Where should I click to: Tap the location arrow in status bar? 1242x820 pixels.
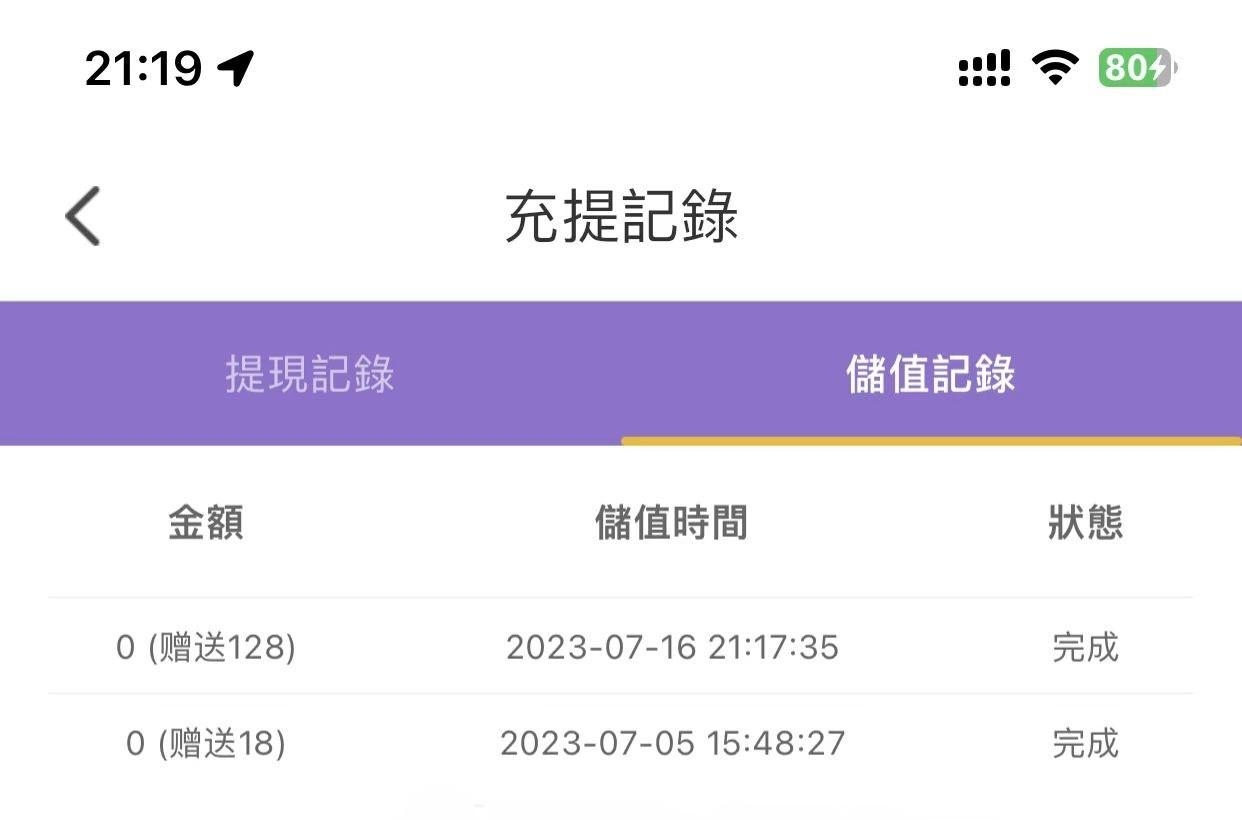pos(236,68)
